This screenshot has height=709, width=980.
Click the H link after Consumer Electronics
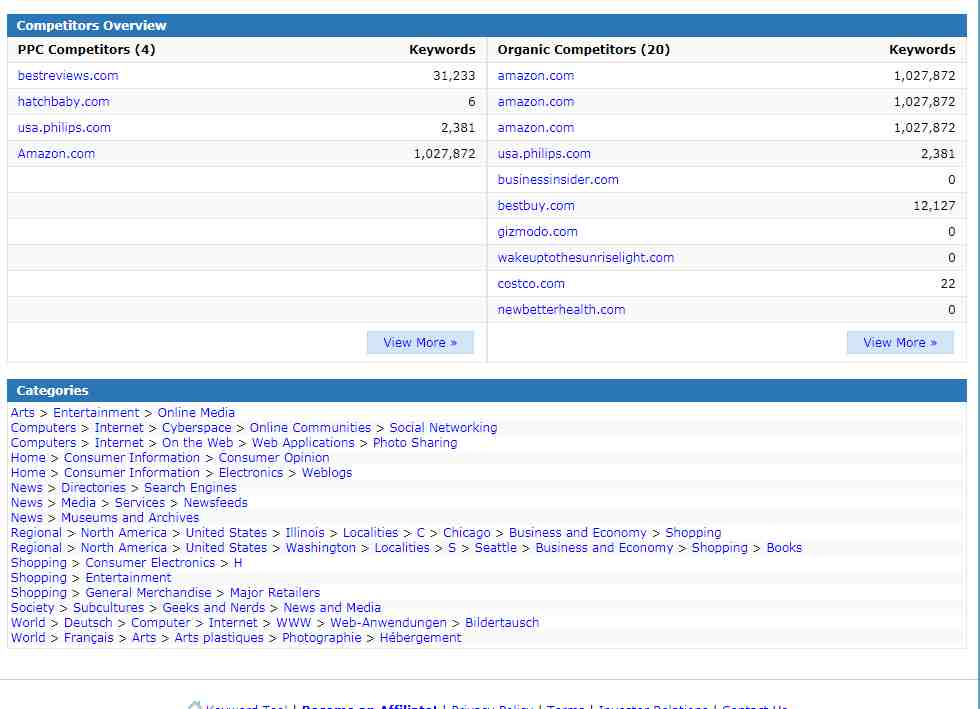click(238, 563)
